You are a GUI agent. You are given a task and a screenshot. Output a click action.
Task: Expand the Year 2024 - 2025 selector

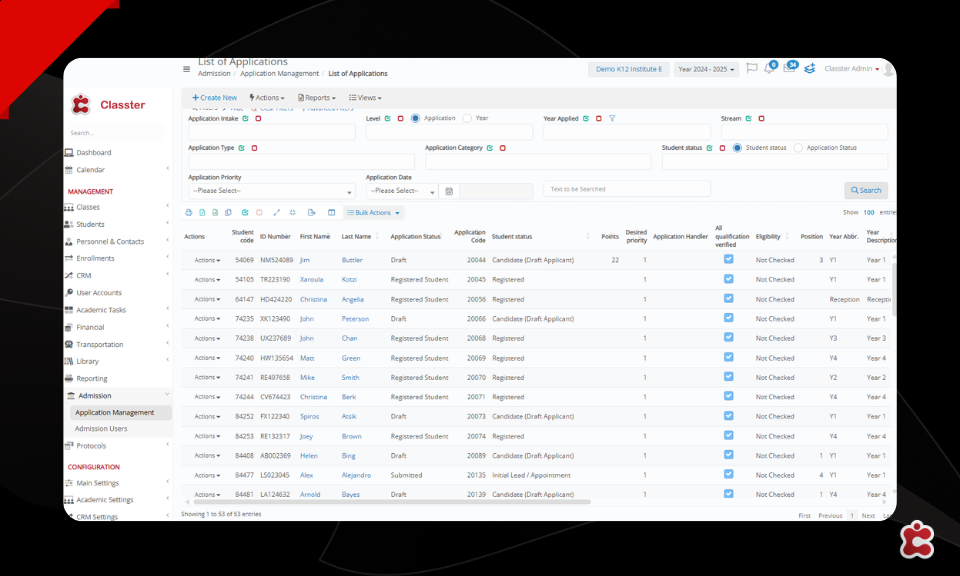[x=706, y=69]
